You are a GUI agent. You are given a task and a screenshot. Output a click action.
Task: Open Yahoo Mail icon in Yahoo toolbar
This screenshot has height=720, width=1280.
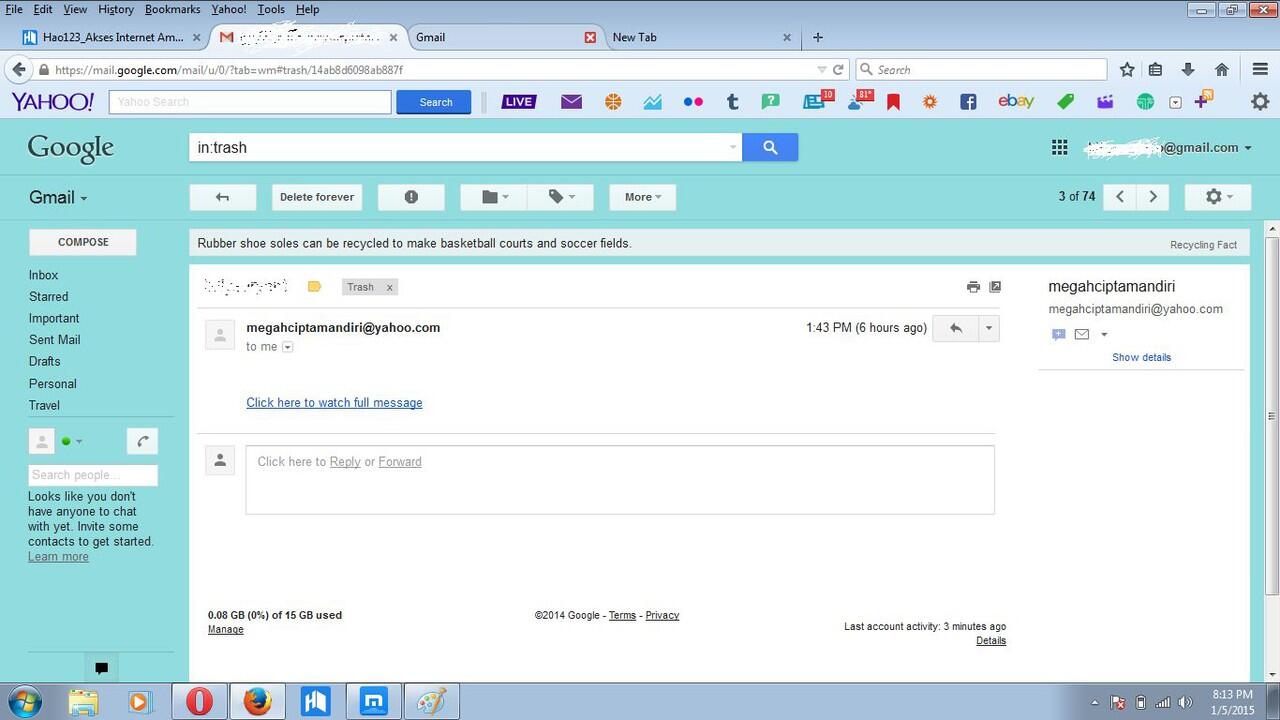[571, 102]
